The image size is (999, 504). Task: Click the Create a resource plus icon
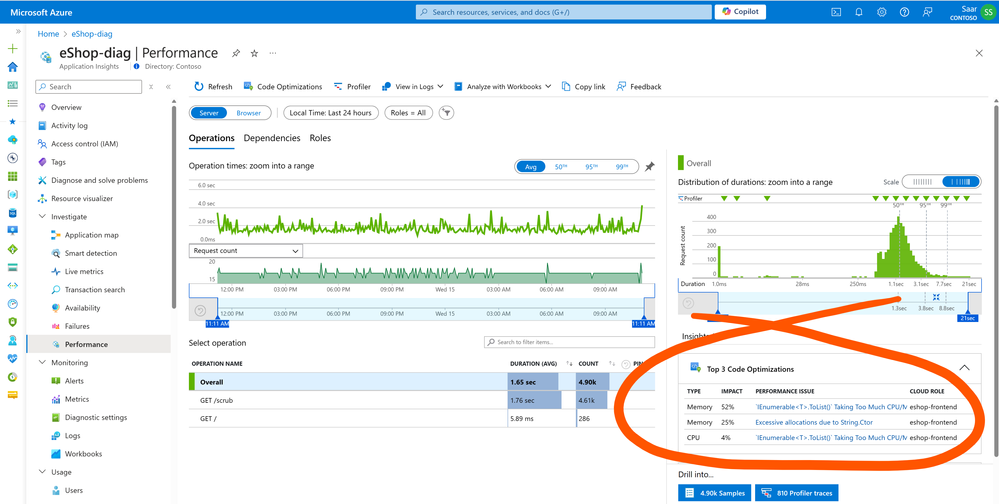click(13, 48)
